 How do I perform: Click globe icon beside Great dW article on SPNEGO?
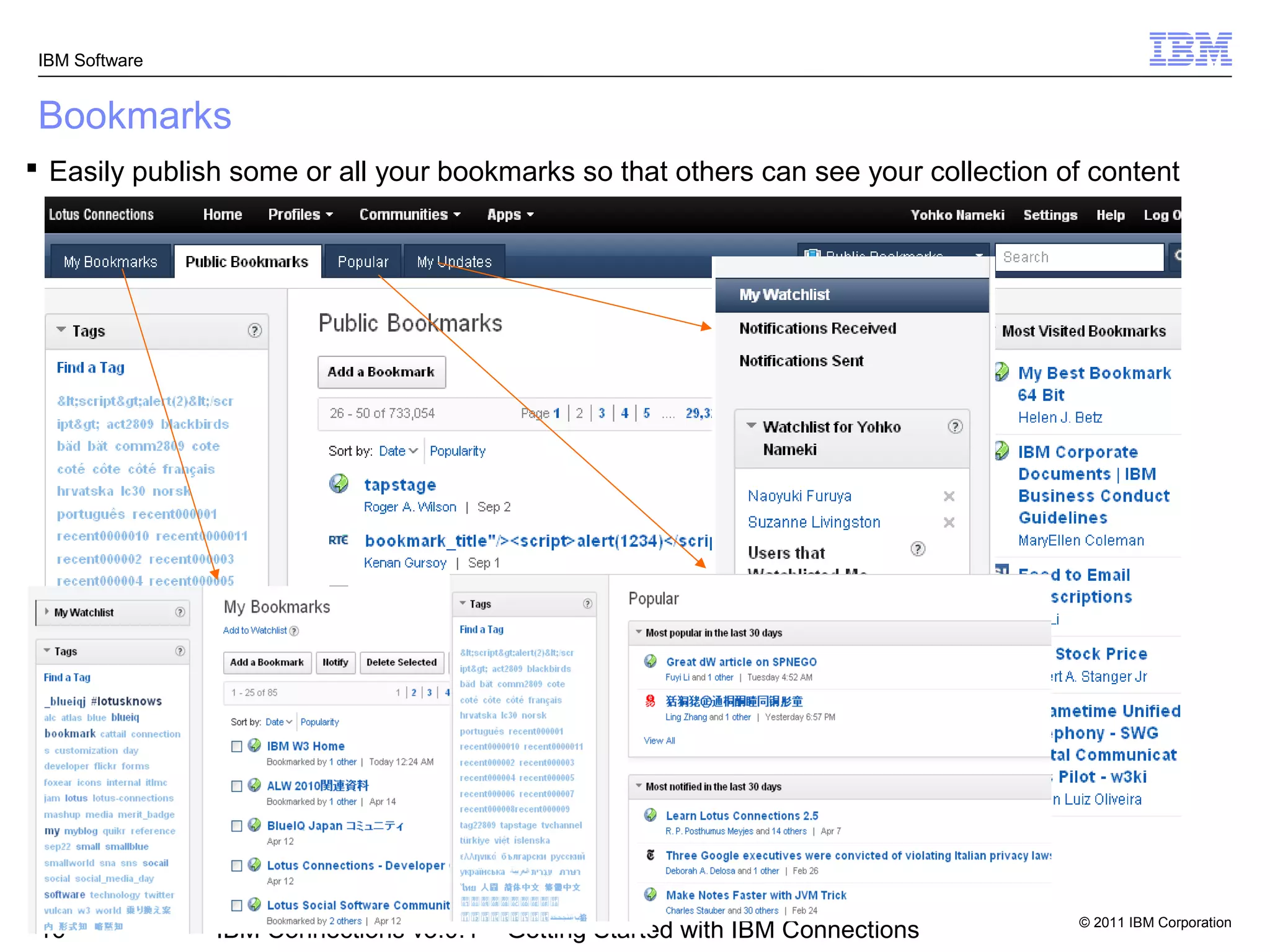pos(651,661)
